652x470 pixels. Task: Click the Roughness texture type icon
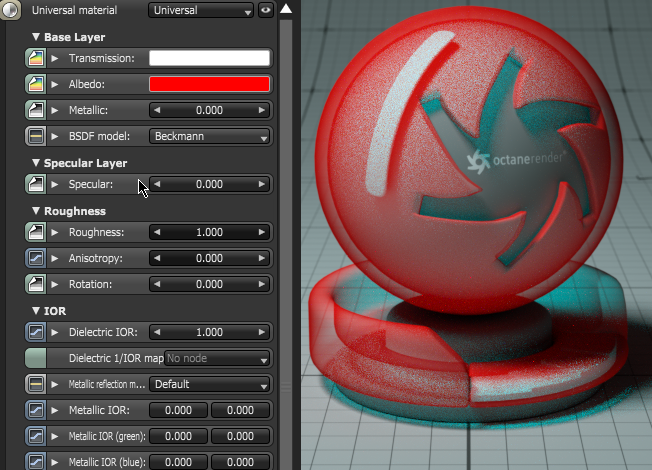tap(36, 232)
